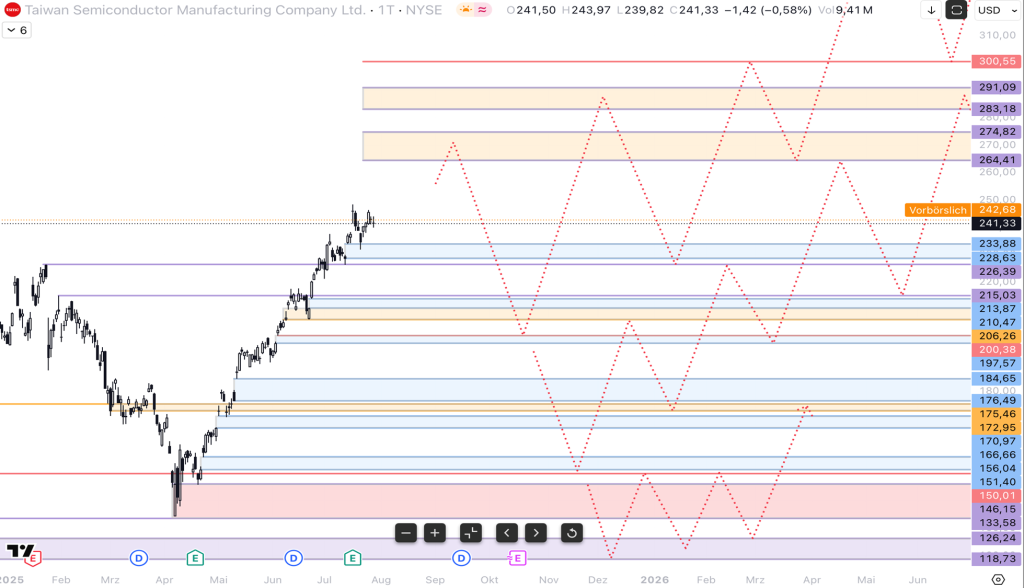This screenshot has height=588, width=1024.
Task: Click the 1T interval label
Action: point(387,10)
